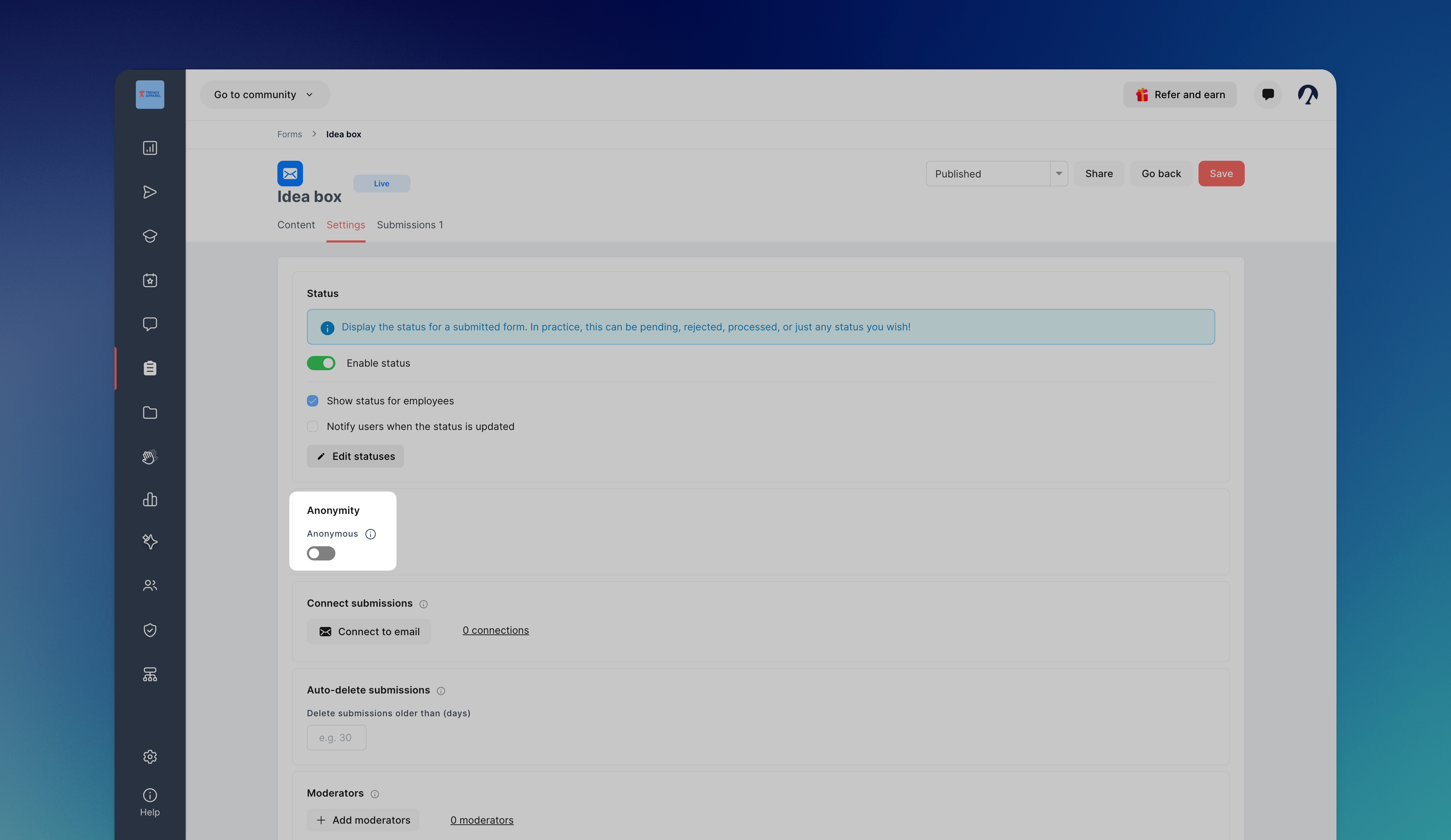This screenshot has width=1451, height=840.
Task: Open the clapping hands recognition icon
Action: [150, 457]
